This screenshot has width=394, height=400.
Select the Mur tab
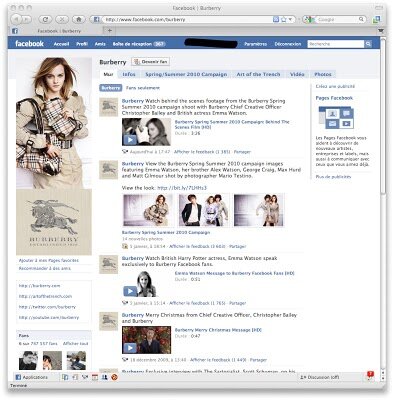tap(108, 74)
